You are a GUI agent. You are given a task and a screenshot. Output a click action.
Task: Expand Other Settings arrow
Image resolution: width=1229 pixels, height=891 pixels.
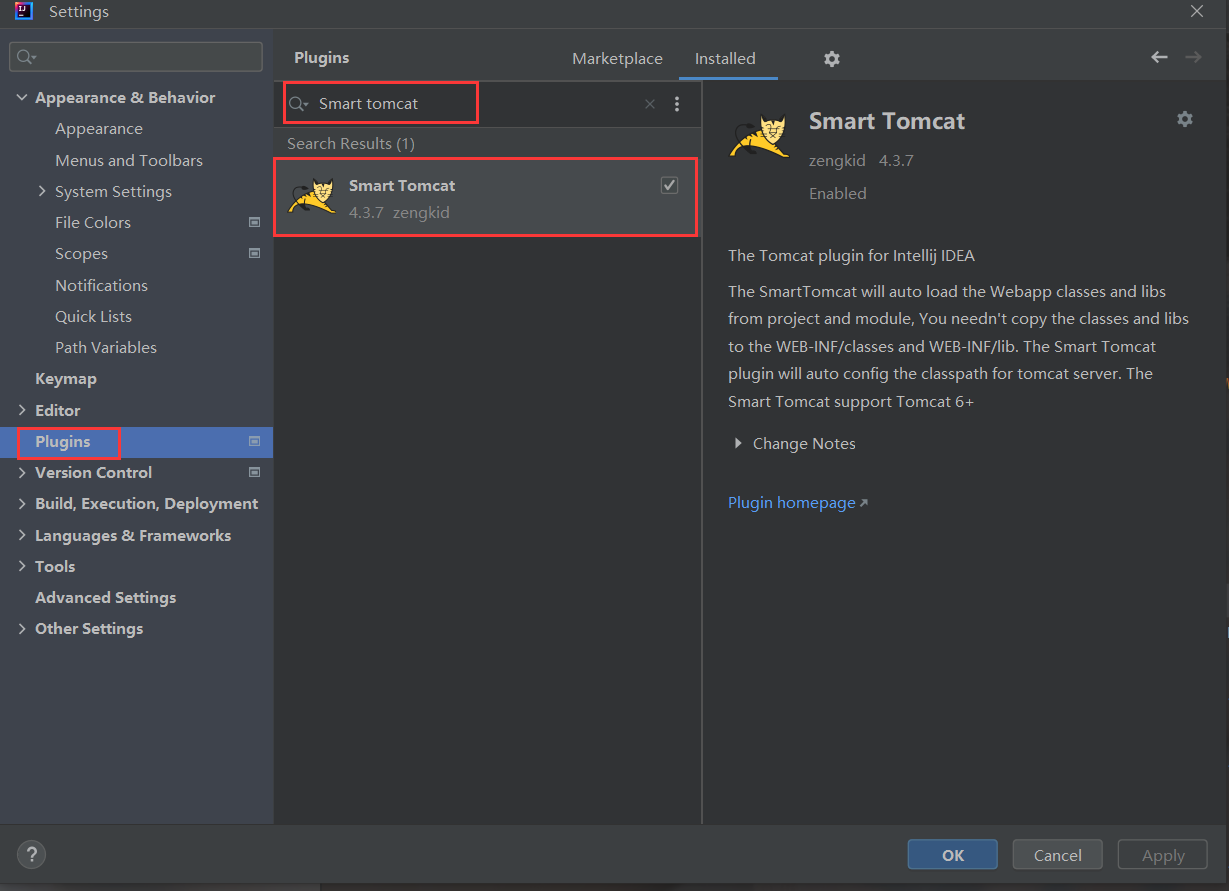[x=22, y=628]
